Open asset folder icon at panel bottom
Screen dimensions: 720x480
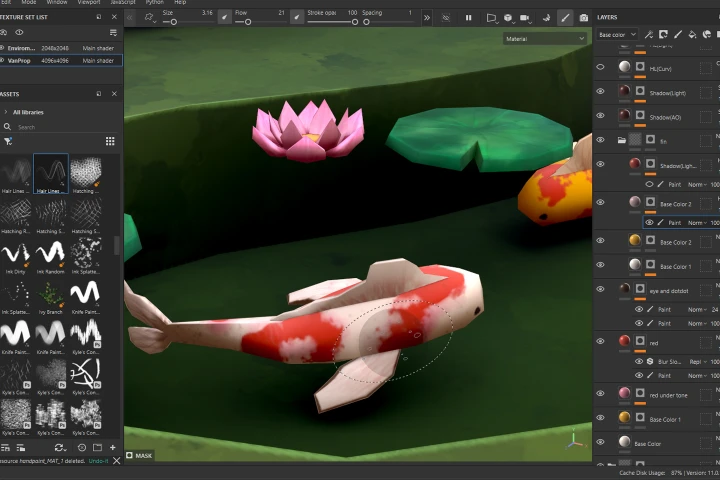pos(97,447)
